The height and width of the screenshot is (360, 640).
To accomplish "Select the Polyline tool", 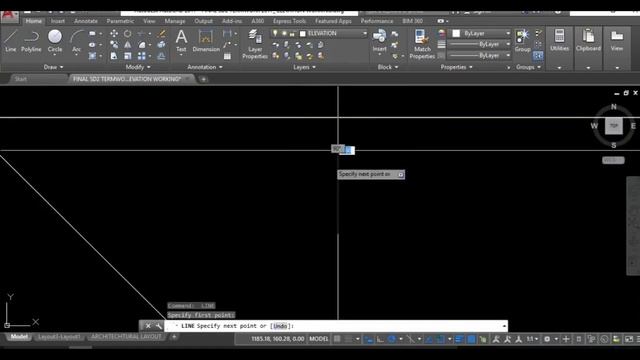I will coord(31,41).
